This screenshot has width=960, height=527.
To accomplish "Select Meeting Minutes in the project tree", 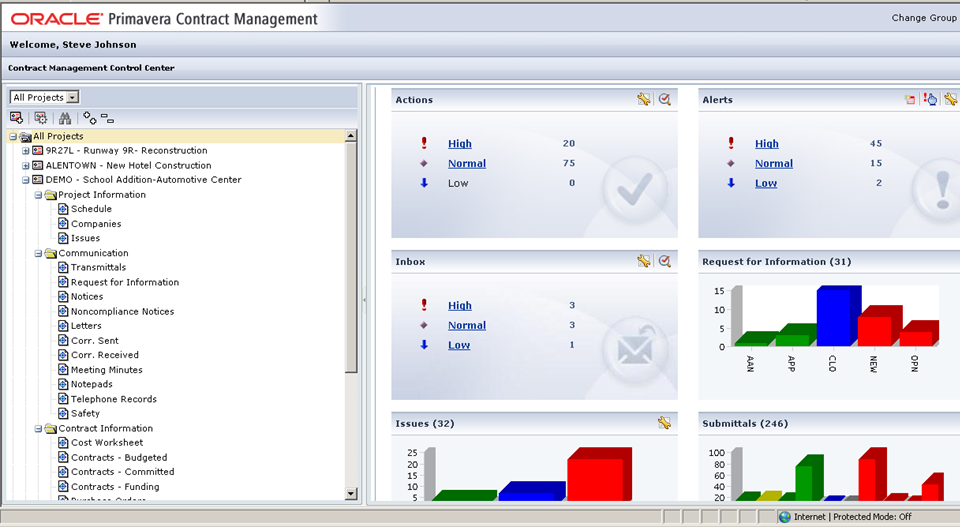I will point(105,370).
